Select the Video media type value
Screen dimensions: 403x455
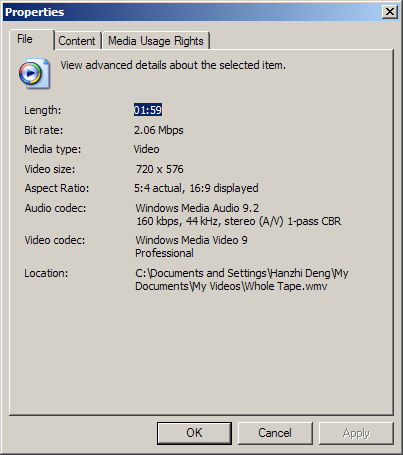tap(146, 149)
